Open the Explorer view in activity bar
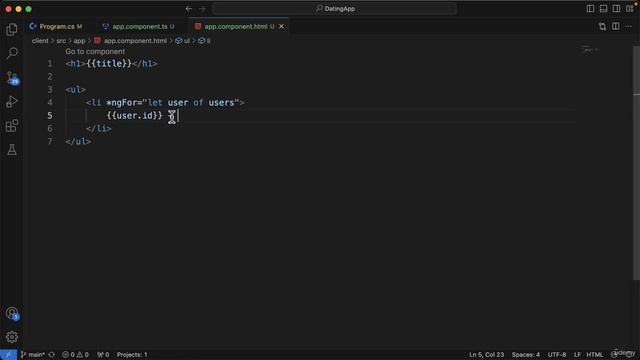 [12, 29]
